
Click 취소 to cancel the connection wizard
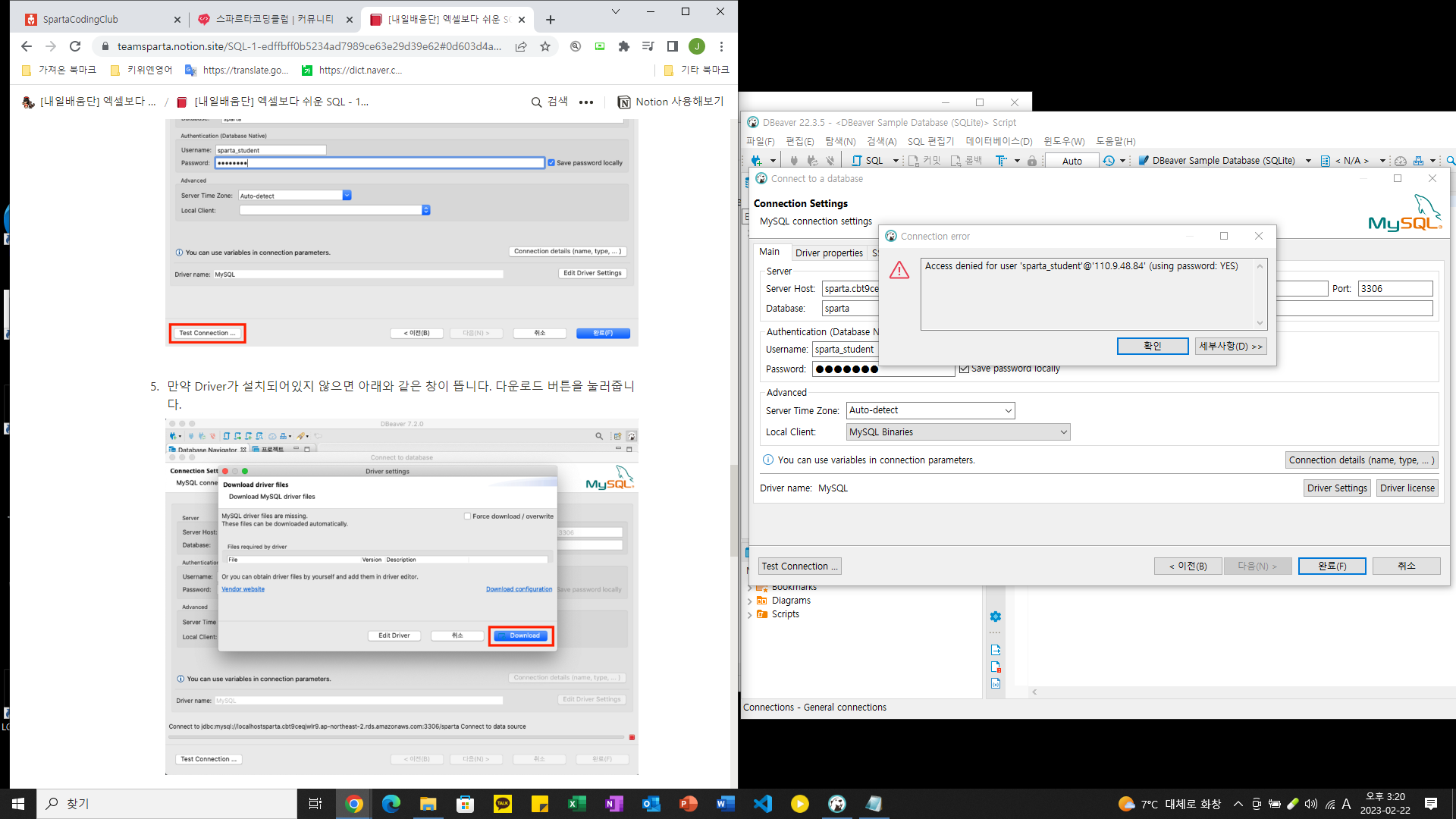tap(1407, 566)
